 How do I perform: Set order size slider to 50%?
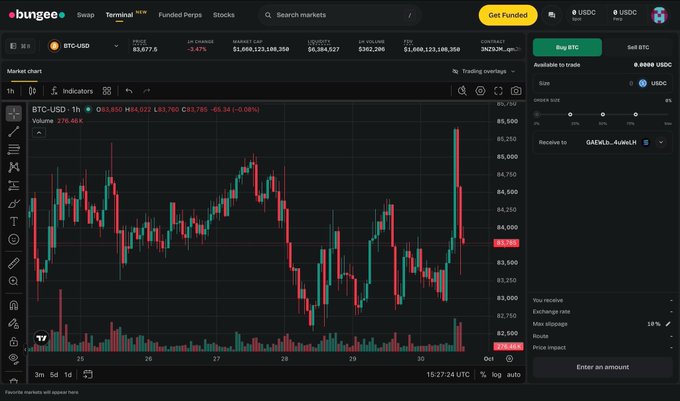pyautogui.click(x=603, y=114)
